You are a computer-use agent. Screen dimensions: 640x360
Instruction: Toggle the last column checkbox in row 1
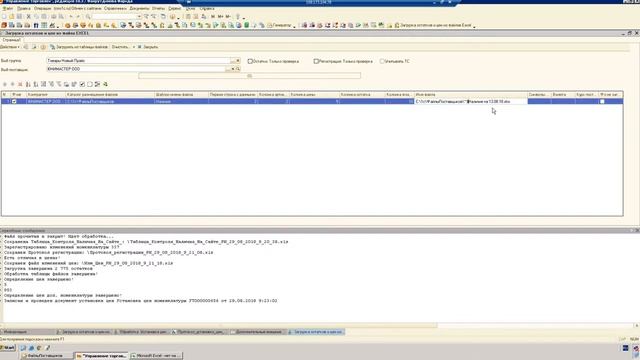(x=602, y=101)
